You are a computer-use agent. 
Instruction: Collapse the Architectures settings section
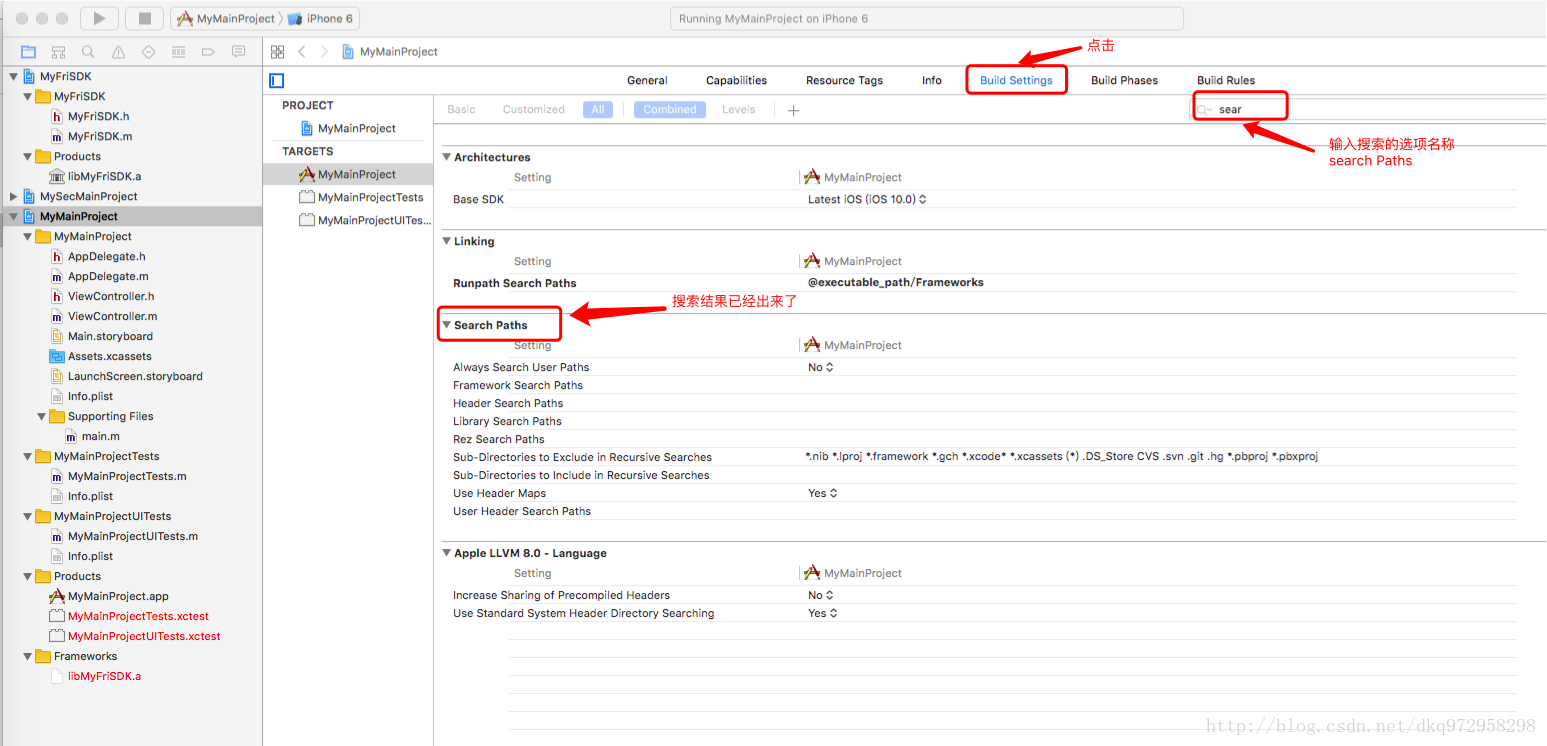[447, 157]
